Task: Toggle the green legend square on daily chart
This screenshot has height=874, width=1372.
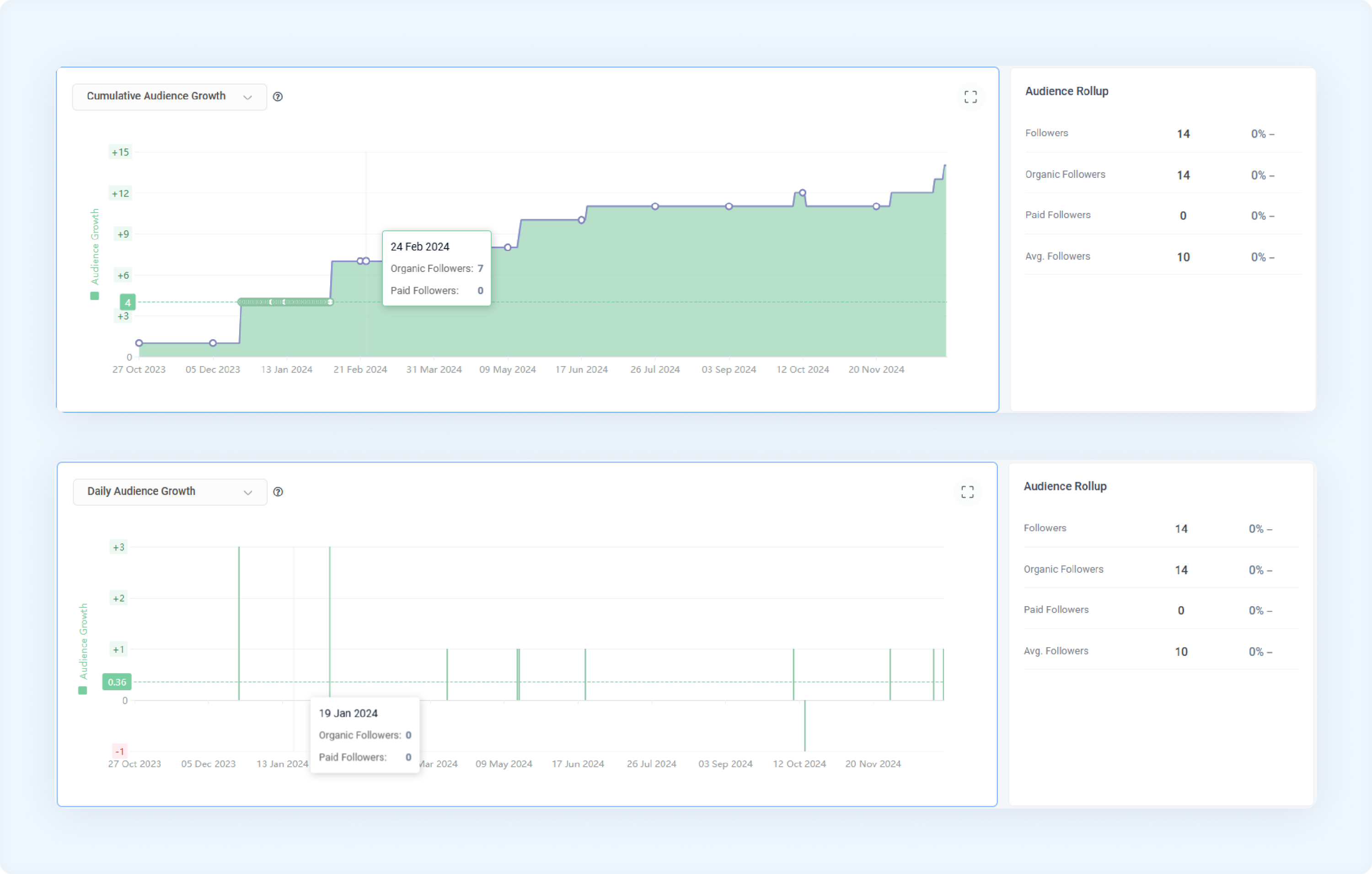Action: 83,691
